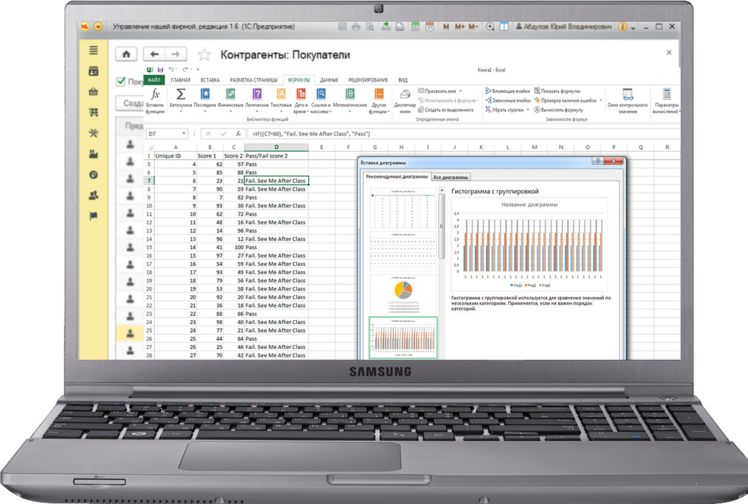Select the highlighted clustered column chart thumbnail
Image resolution: width=748 pixels, height=504 pixels.
[403, 338]
